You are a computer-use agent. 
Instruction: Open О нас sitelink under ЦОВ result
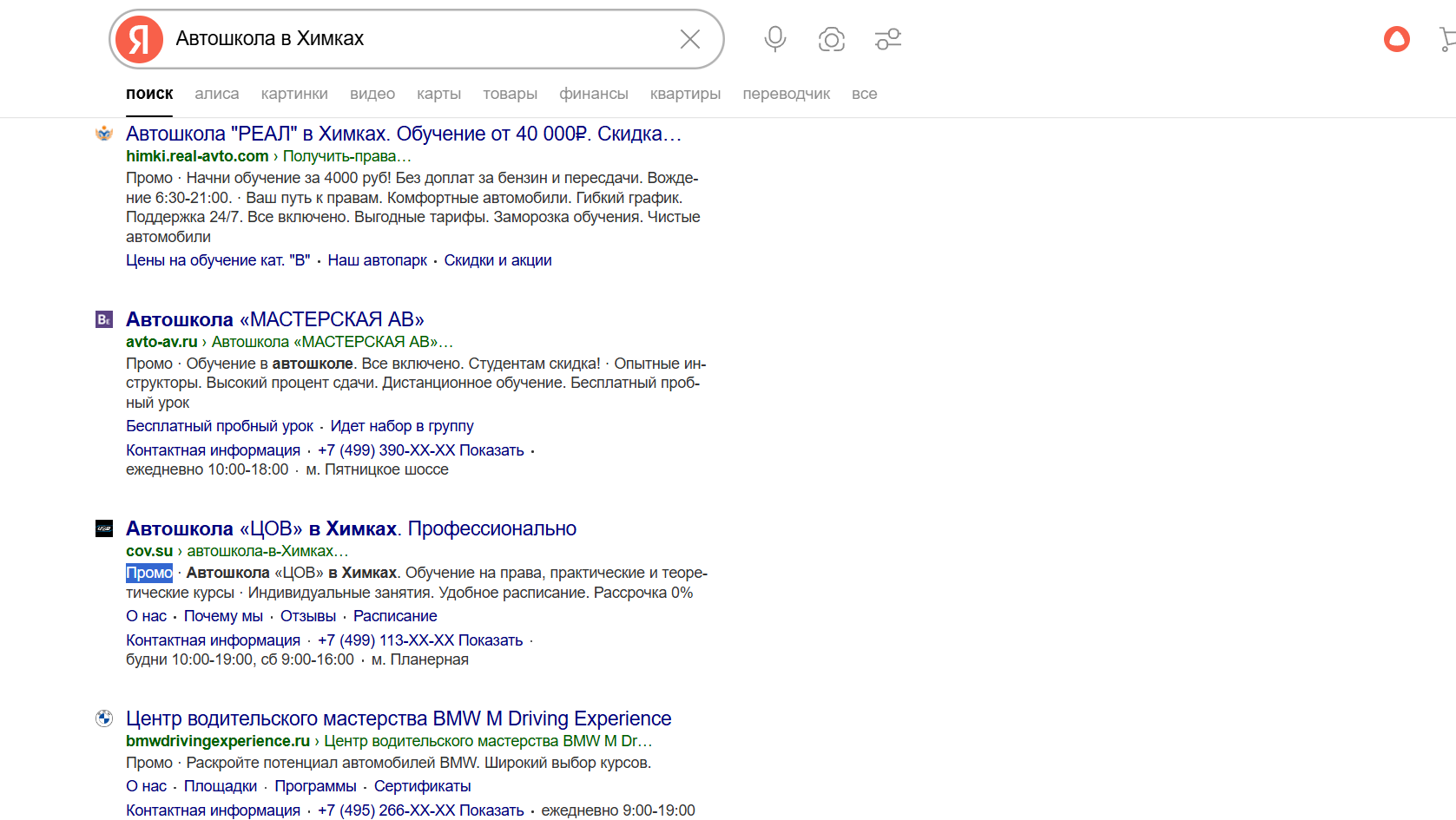(x=146, y=616)
